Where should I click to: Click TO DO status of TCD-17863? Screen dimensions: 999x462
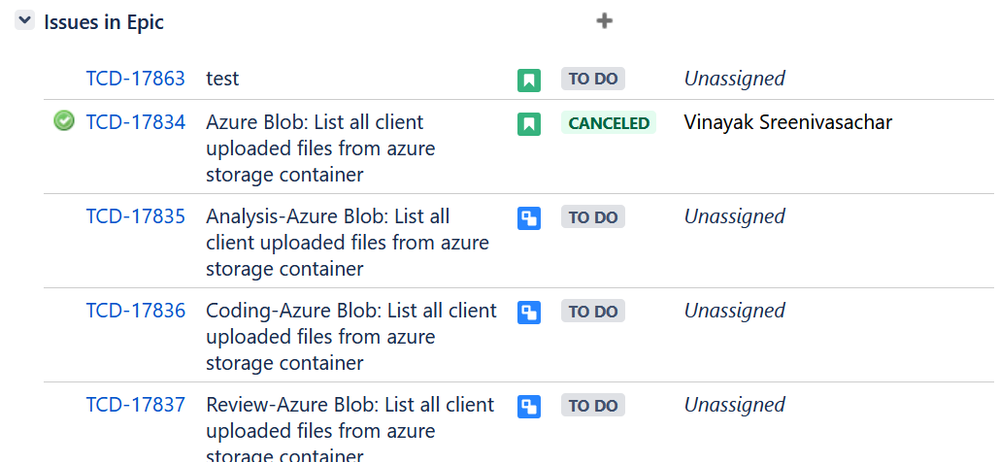(x=593, y=79)
